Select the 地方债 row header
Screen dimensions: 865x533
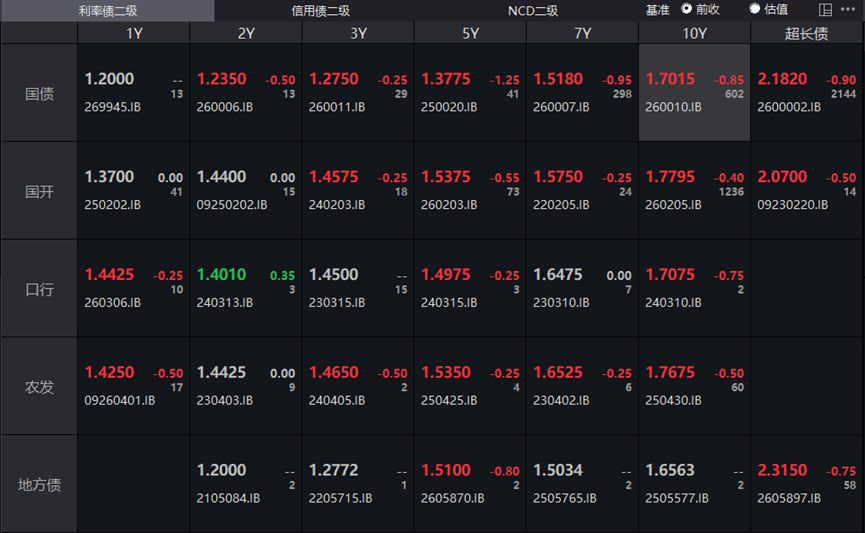click(39, 484)
